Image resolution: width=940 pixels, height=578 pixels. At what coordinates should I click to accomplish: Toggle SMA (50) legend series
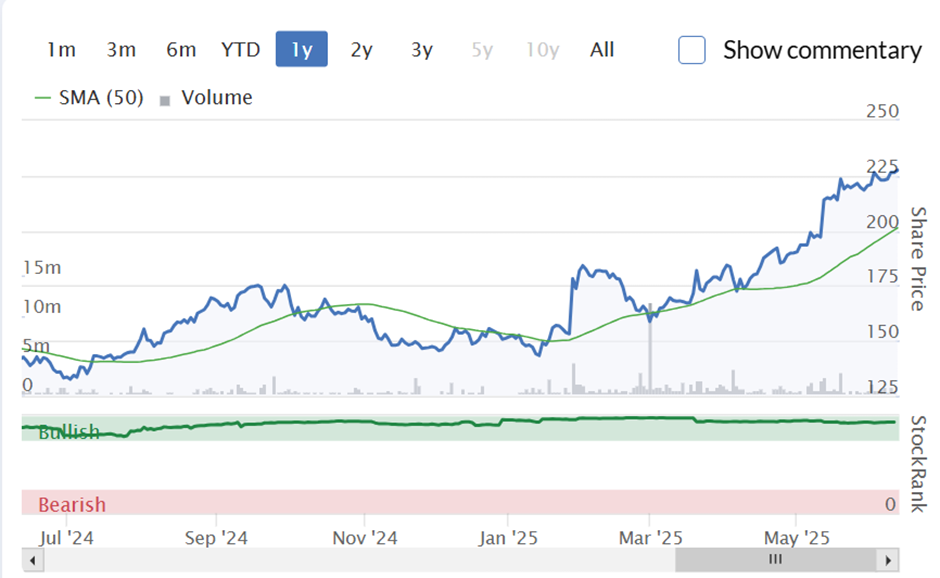click(x=89, y=98)
